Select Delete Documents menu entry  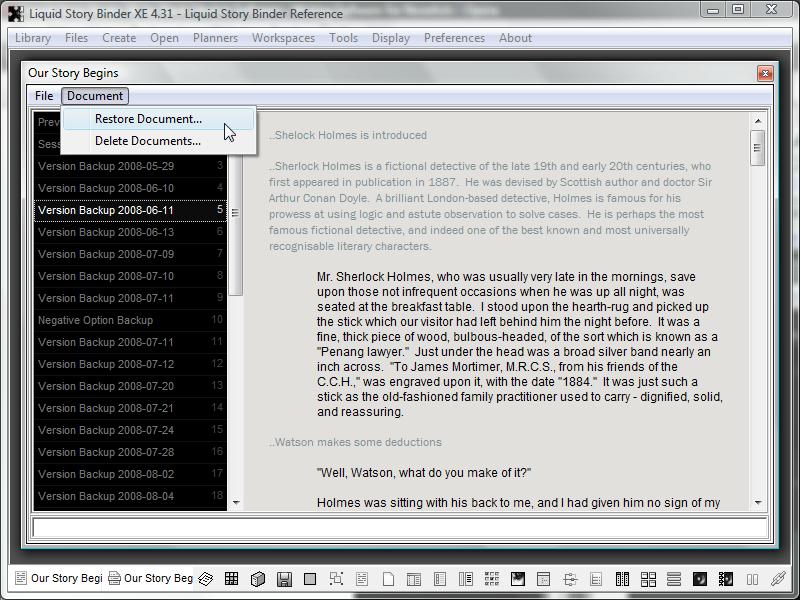click(x=148, y=141)
